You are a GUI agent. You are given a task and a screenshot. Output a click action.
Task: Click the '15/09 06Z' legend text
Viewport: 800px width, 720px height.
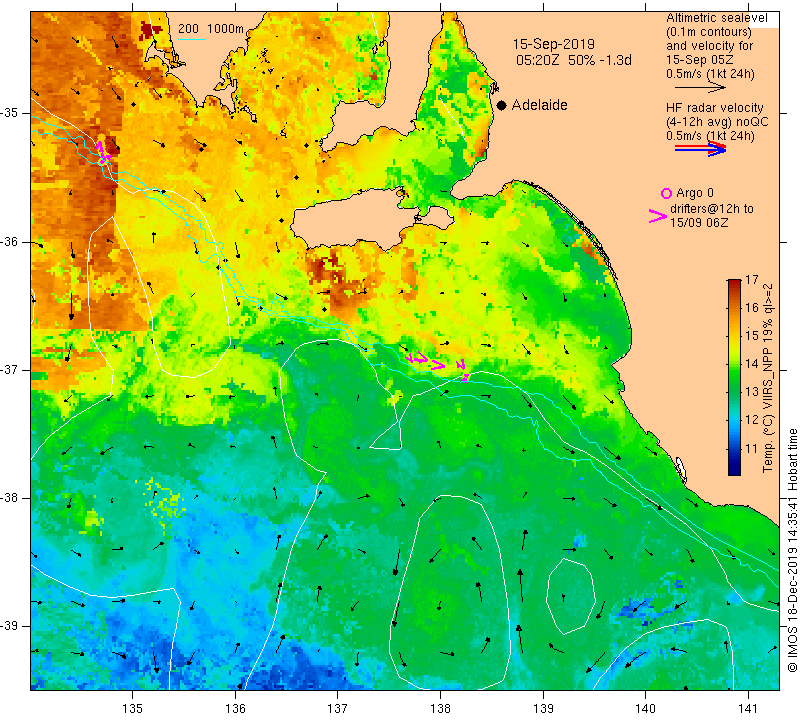coord(698,222)
